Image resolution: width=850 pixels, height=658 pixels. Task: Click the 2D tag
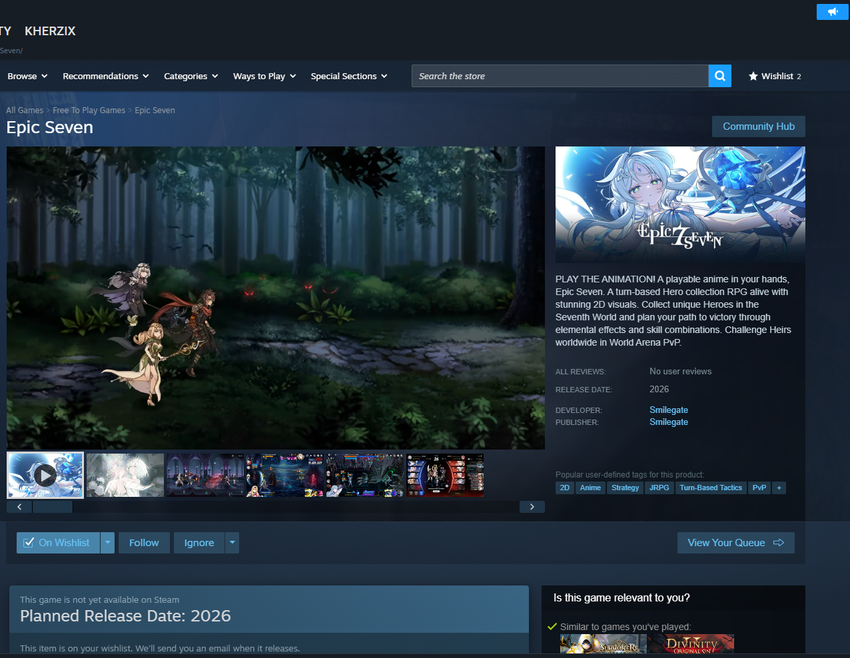(564, 488)
